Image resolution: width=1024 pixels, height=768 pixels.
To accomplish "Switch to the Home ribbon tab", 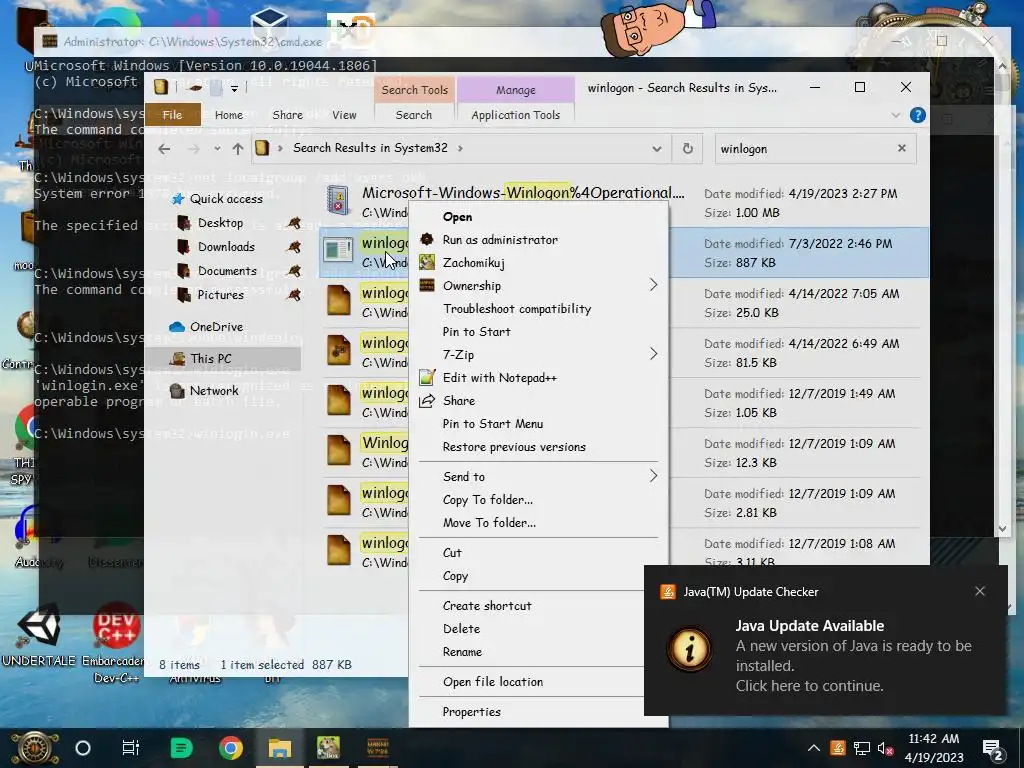I will [229, 115].
